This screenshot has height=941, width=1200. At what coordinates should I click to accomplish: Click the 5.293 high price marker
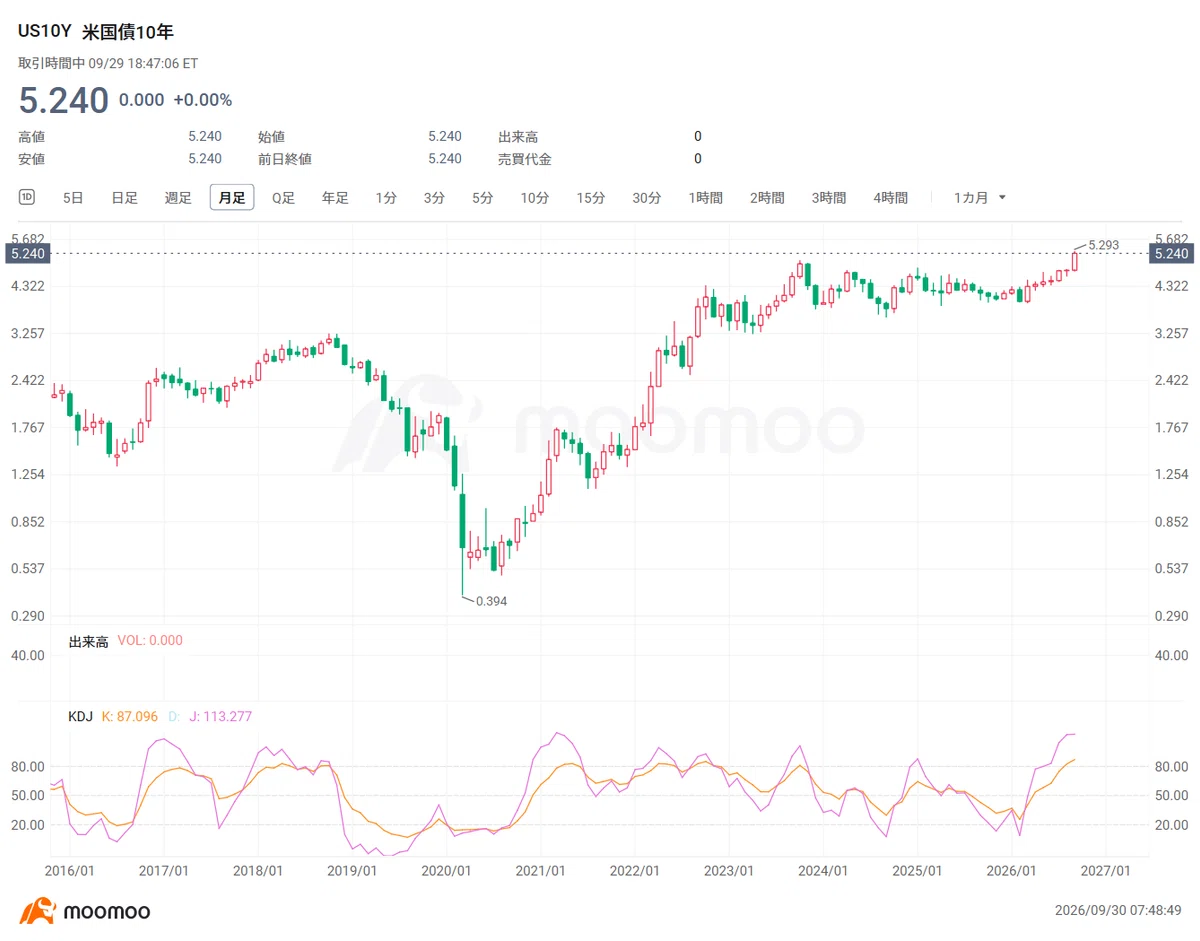click(1102, 244)
